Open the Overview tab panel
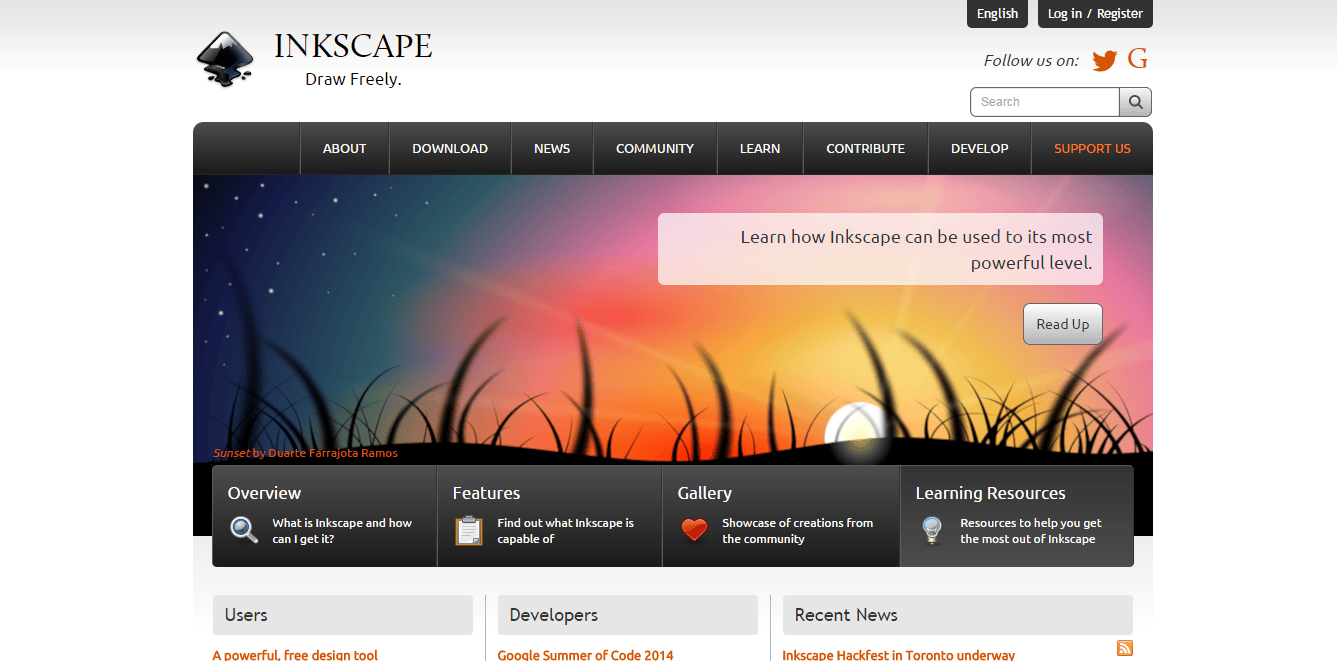 pyautogui.click(x=324, y=516)
